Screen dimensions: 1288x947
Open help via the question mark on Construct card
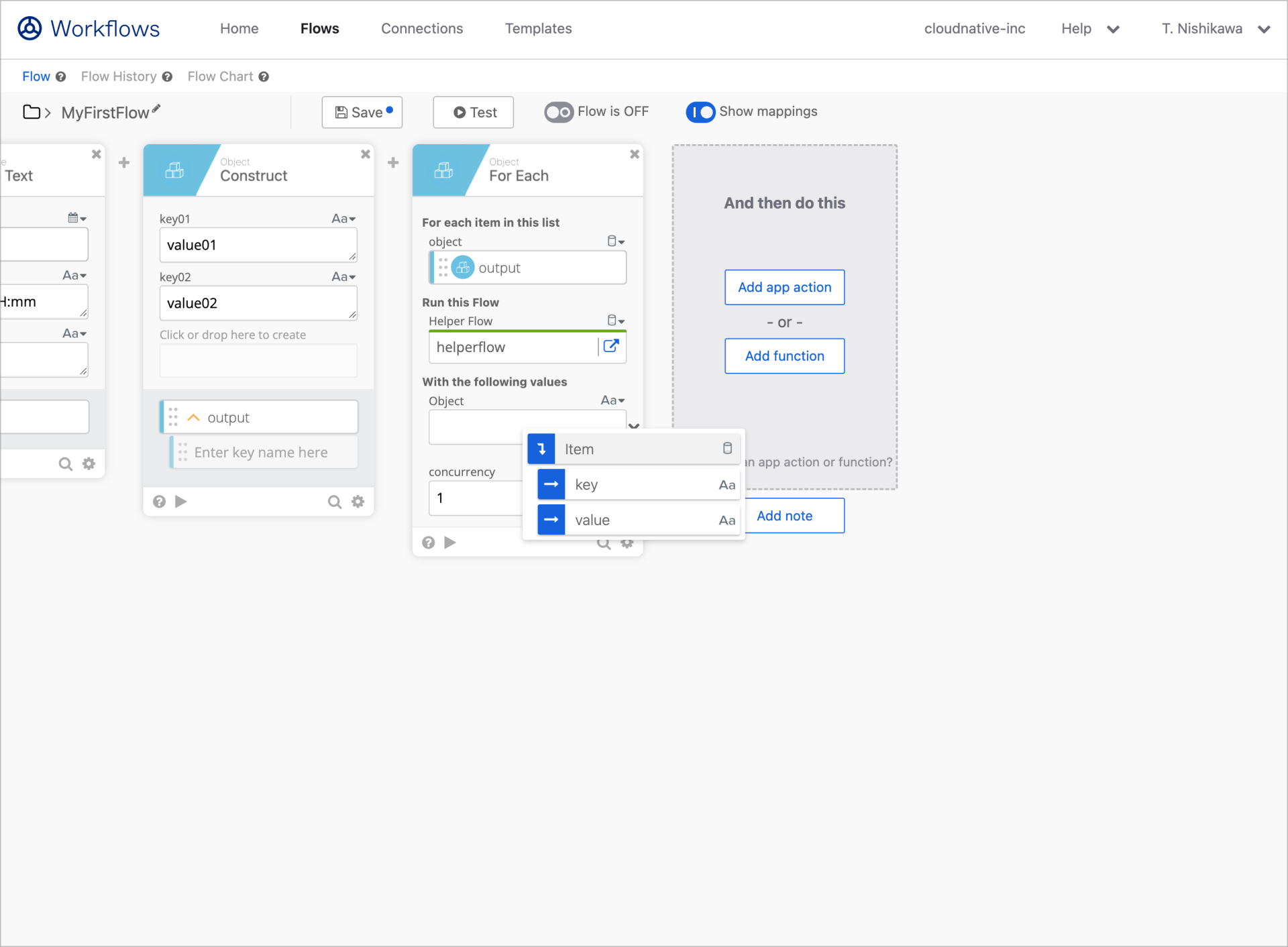click(x=159, y=501)
